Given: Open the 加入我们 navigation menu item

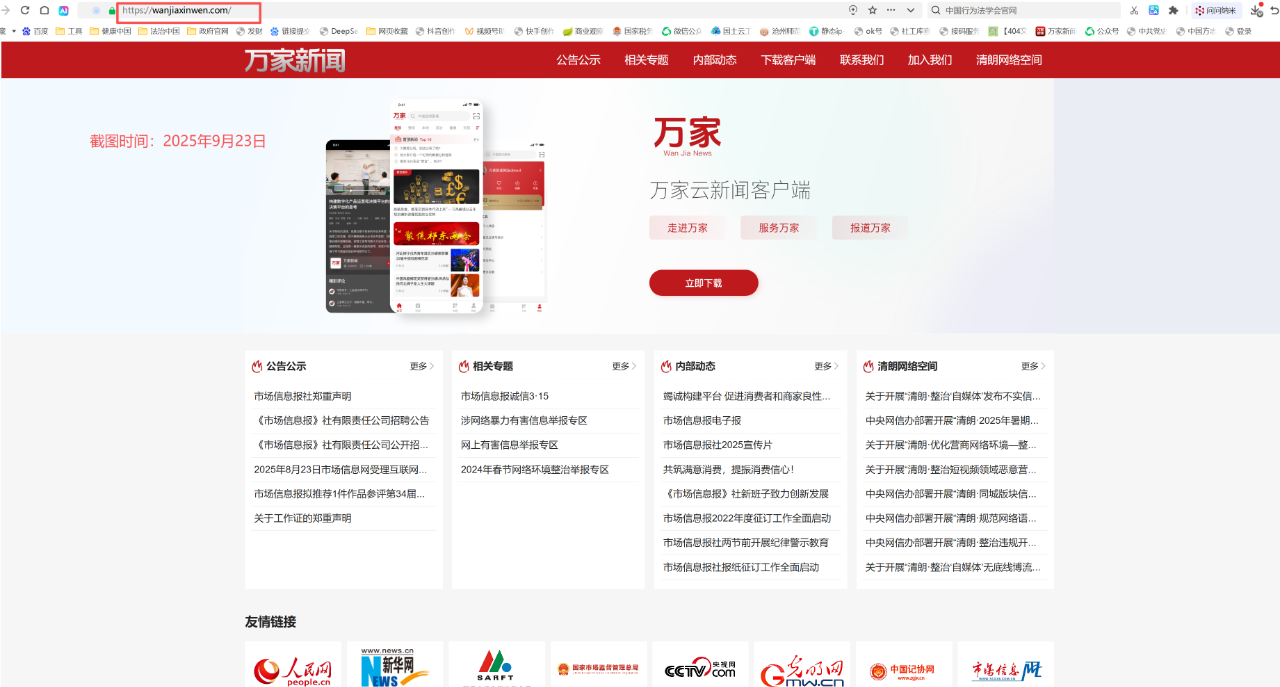Looking at the screenshot, I should point(930,60).
